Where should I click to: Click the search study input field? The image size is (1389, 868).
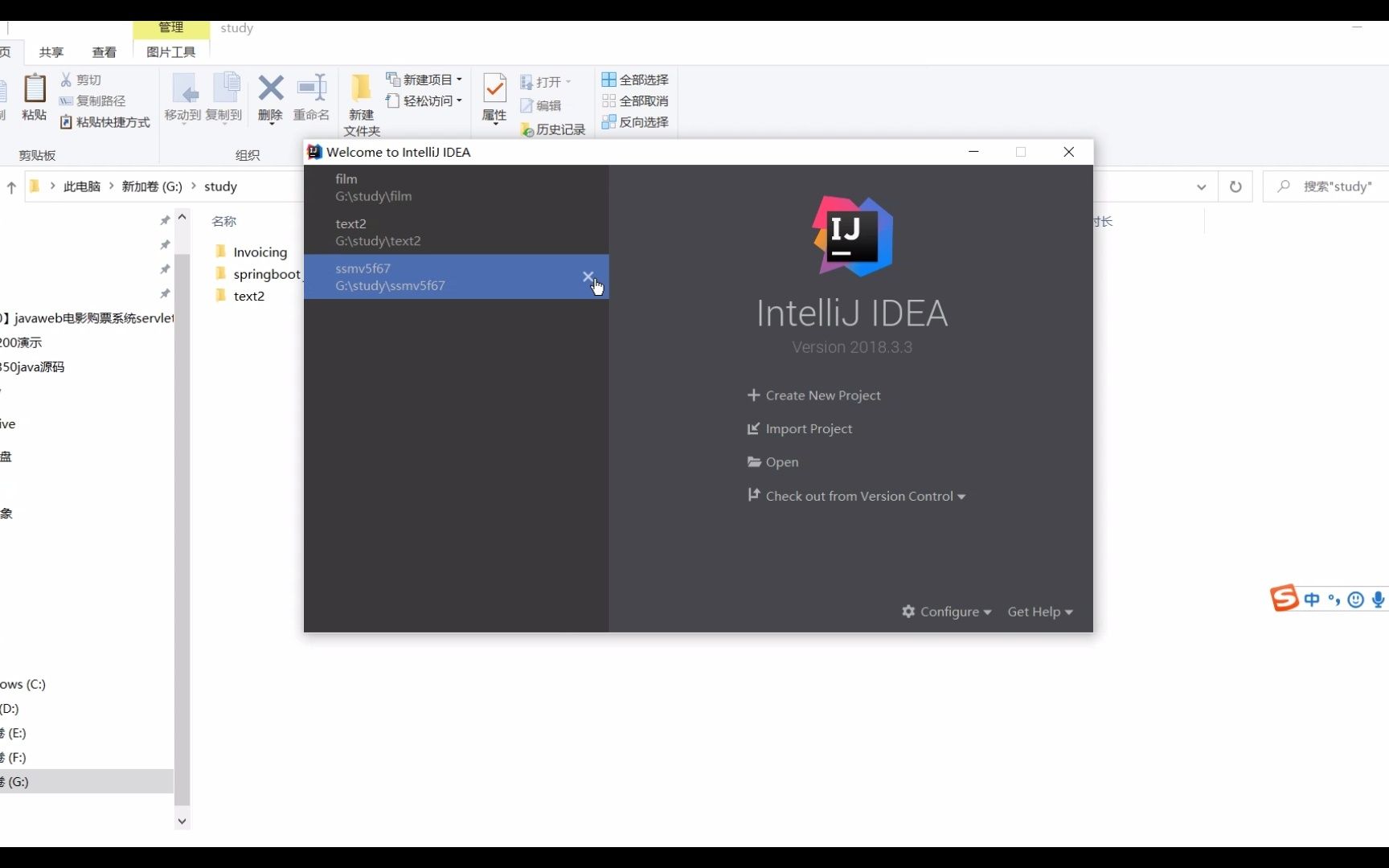tap(1325, 186)
